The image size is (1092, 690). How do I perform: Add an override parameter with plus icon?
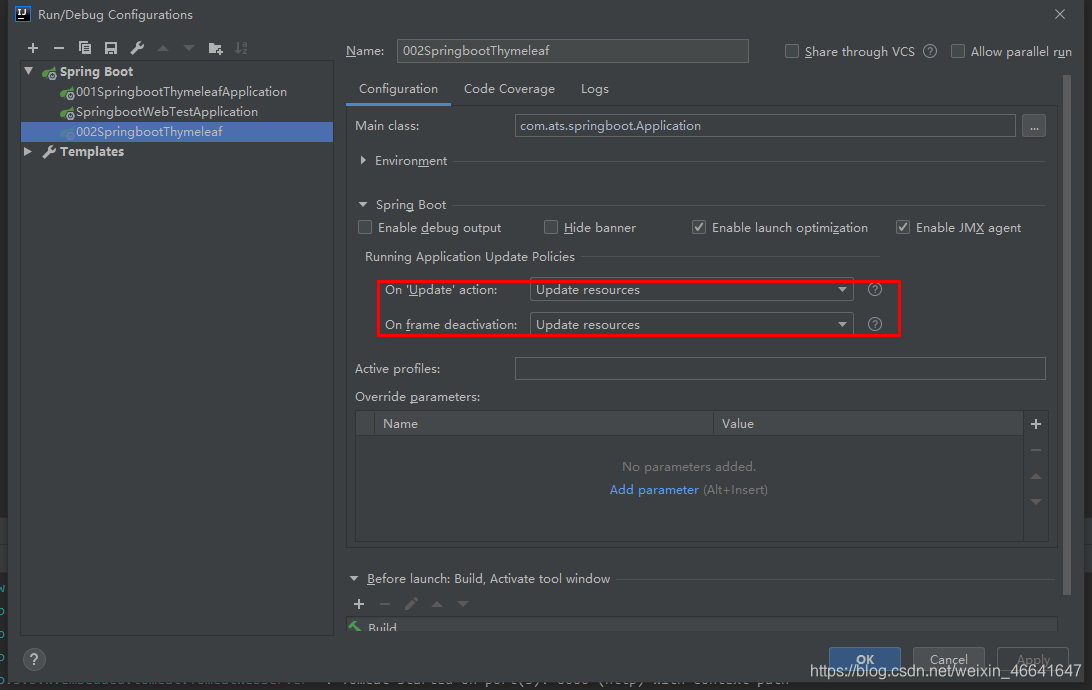(x=1036, y=424)
